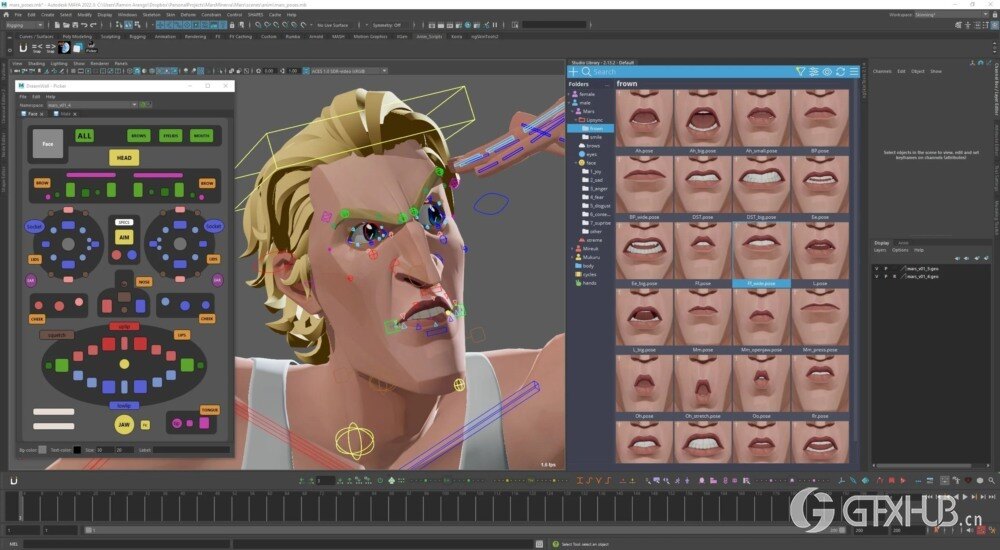Open the Rigging menu set dropdown
This screenshot has width=1000, height=550.
click(24, 25)
